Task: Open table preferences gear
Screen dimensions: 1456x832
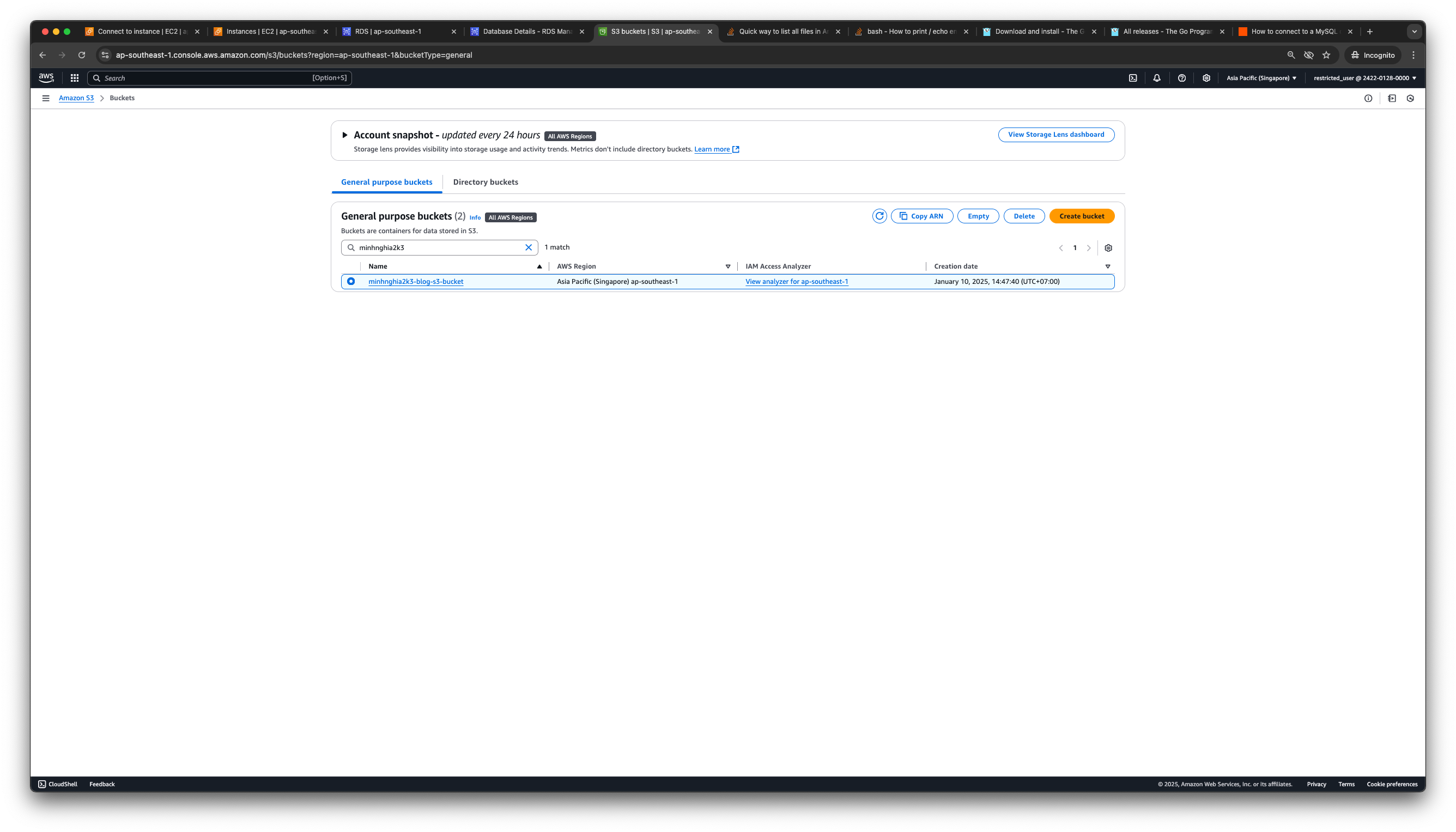Action: click(x=1108, y=248)
